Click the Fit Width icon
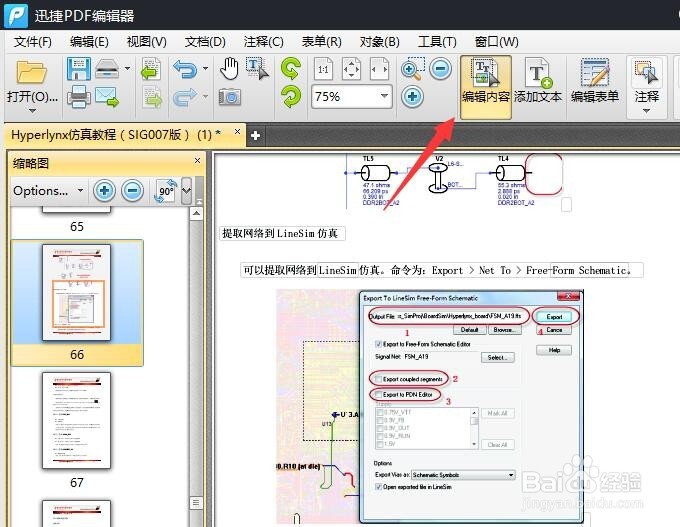The width and height of the screenshot is (680, 527). point(379,69)
